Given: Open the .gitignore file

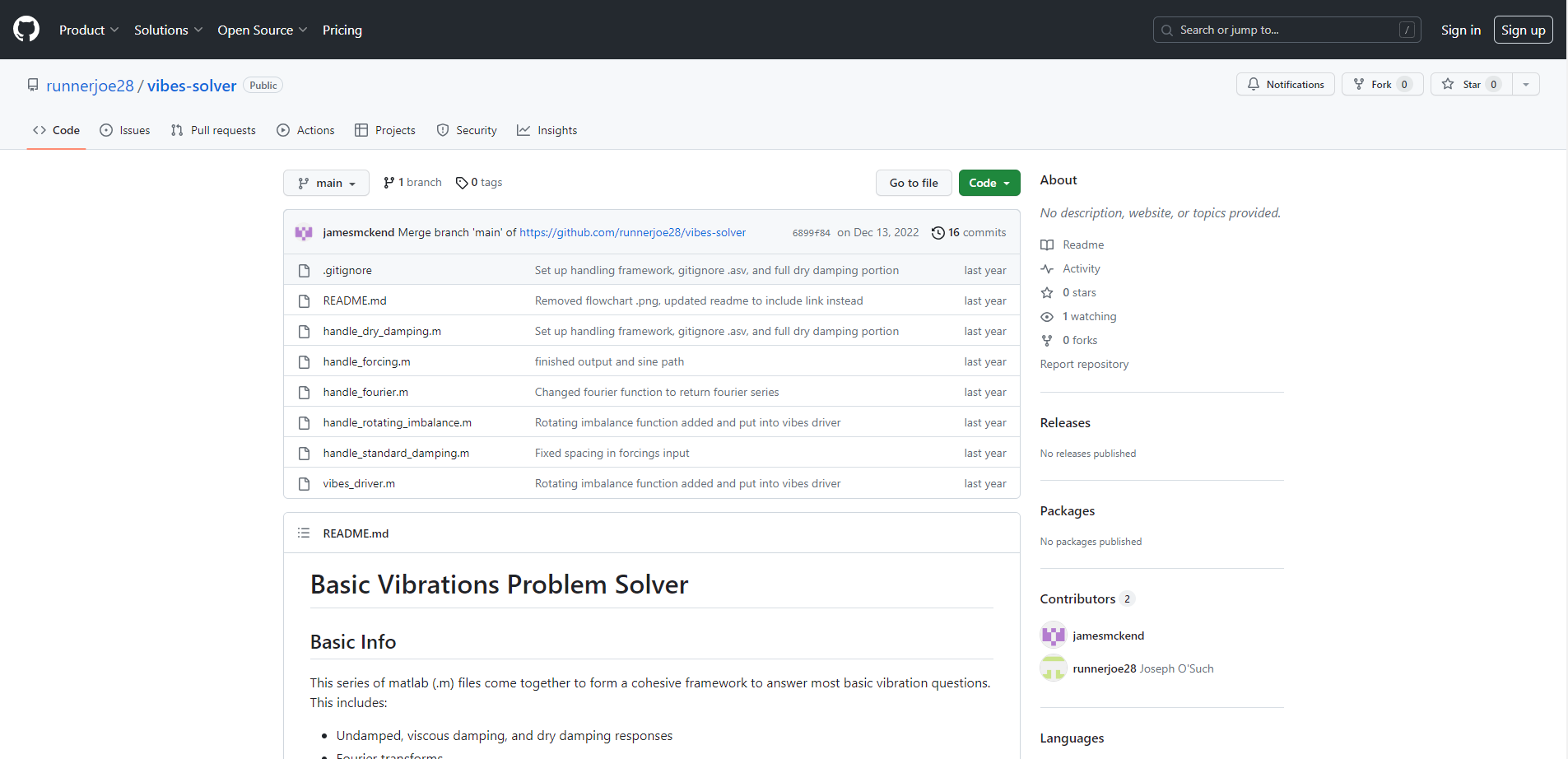Looking at the screenshot, I should (x=347, y=270).
